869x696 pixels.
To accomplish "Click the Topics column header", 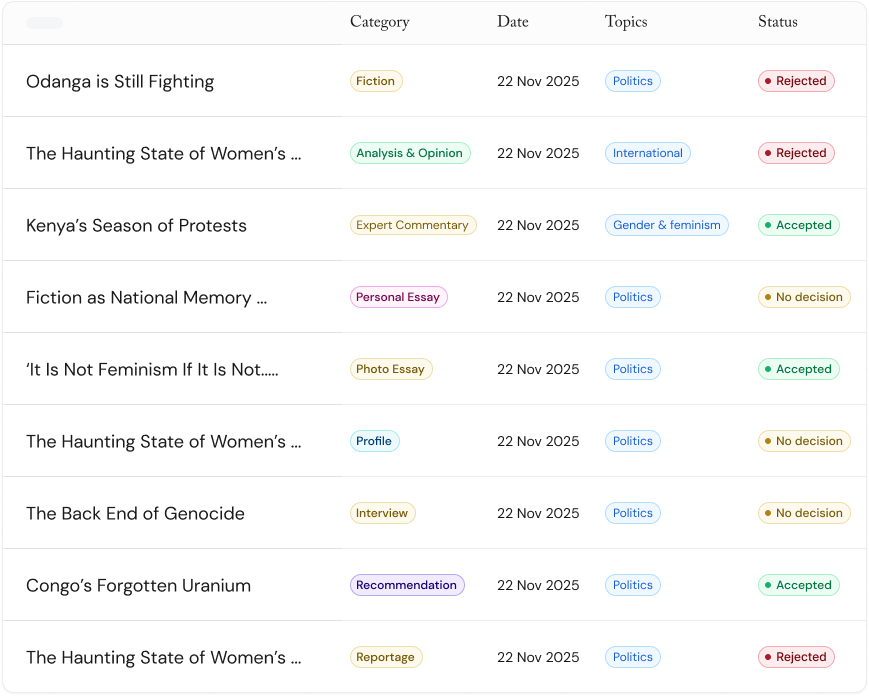I will click(x=626, y=22).
